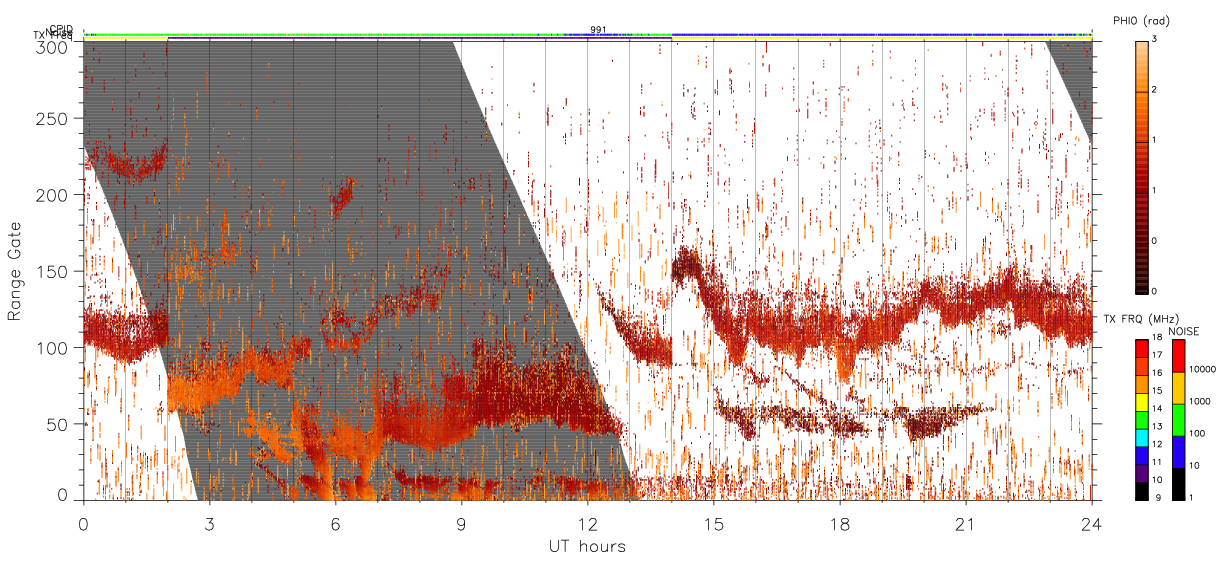1228x567 pixels.
Task: Select the purple TX FRQ swatch below 11
Action: tap(1142, 471)
